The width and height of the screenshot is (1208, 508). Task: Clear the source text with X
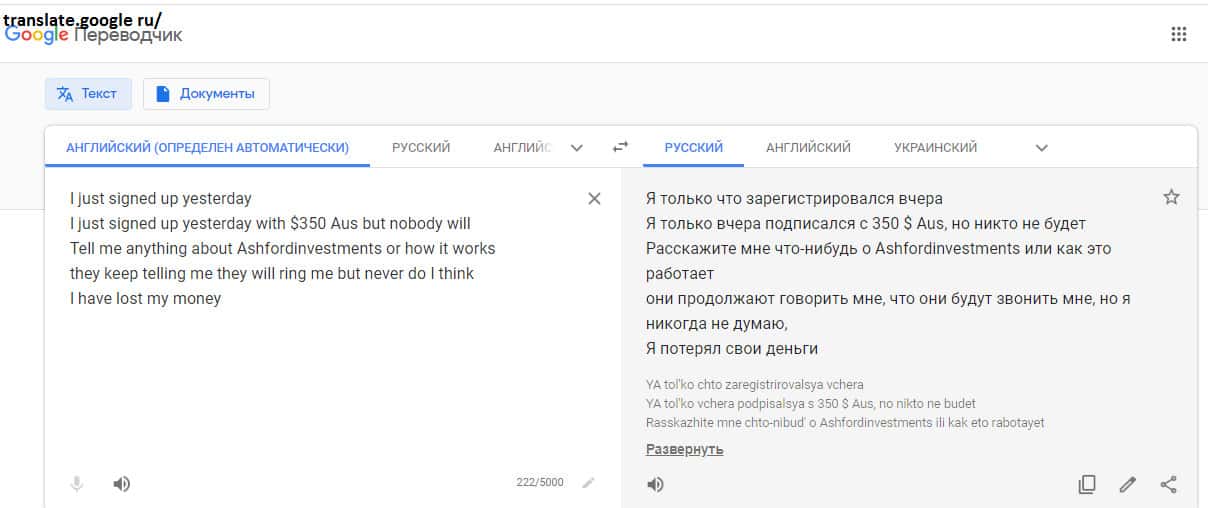(594, 198)
